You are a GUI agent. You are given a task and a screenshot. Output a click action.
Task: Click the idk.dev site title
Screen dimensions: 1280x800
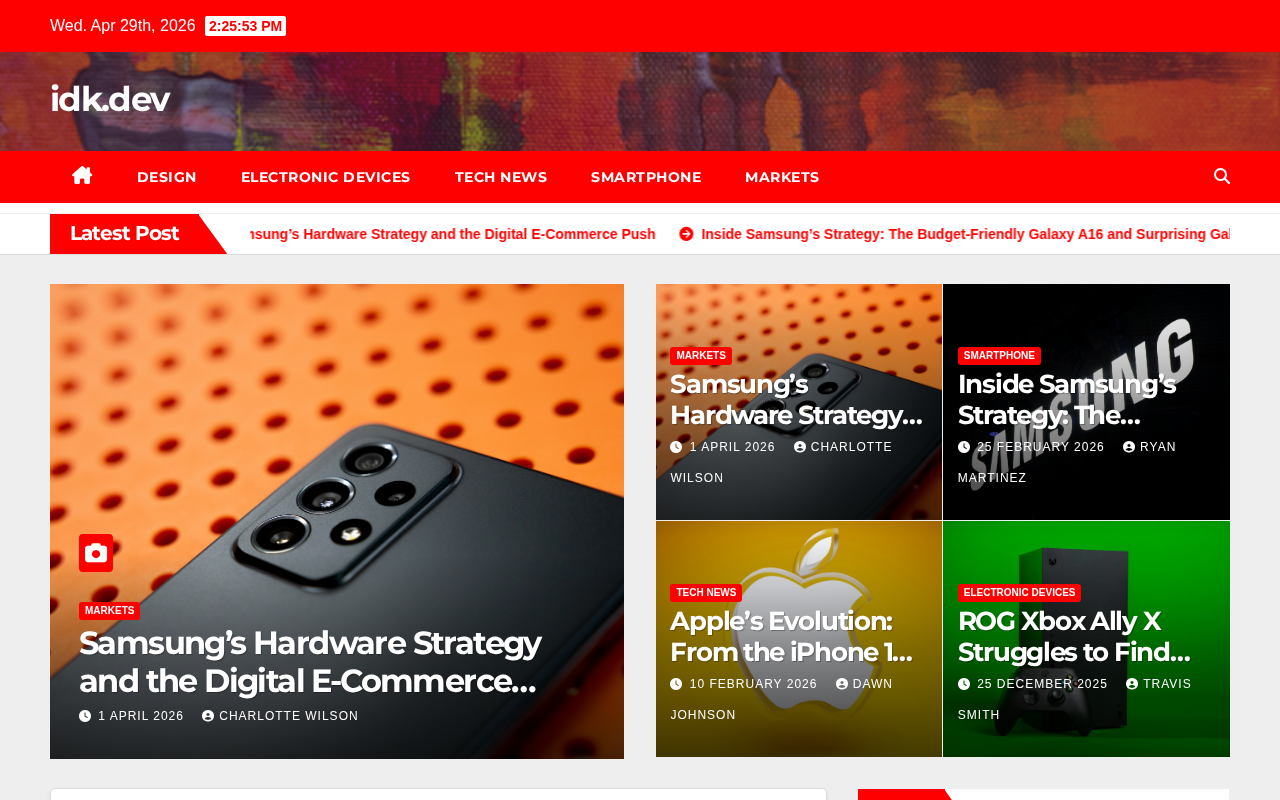[x=110, y=99]
